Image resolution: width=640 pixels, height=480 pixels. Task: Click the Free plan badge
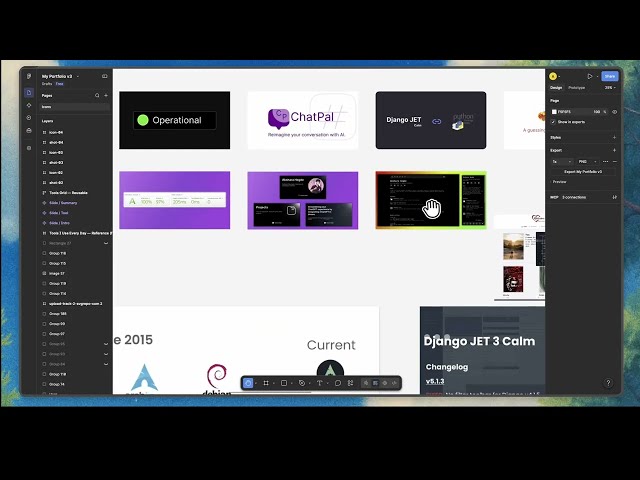[60, 84]
